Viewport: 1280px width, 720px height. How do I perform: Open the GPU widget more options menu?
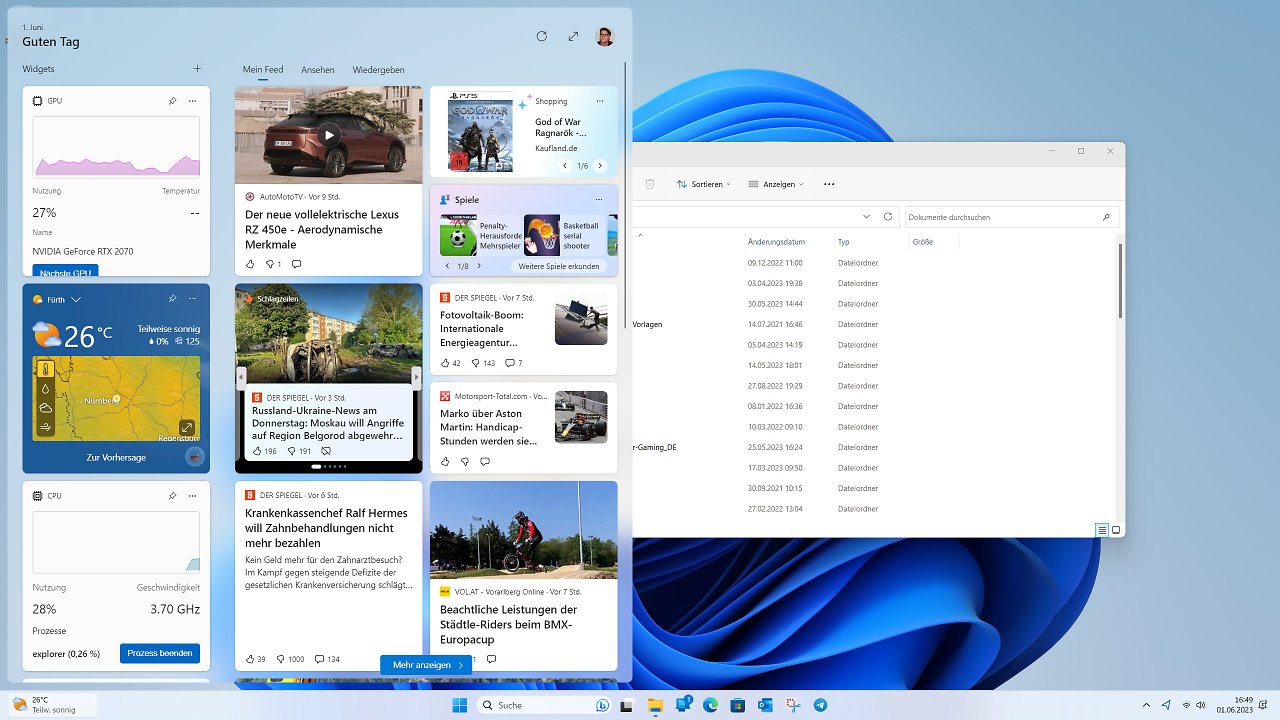[193, 101]
